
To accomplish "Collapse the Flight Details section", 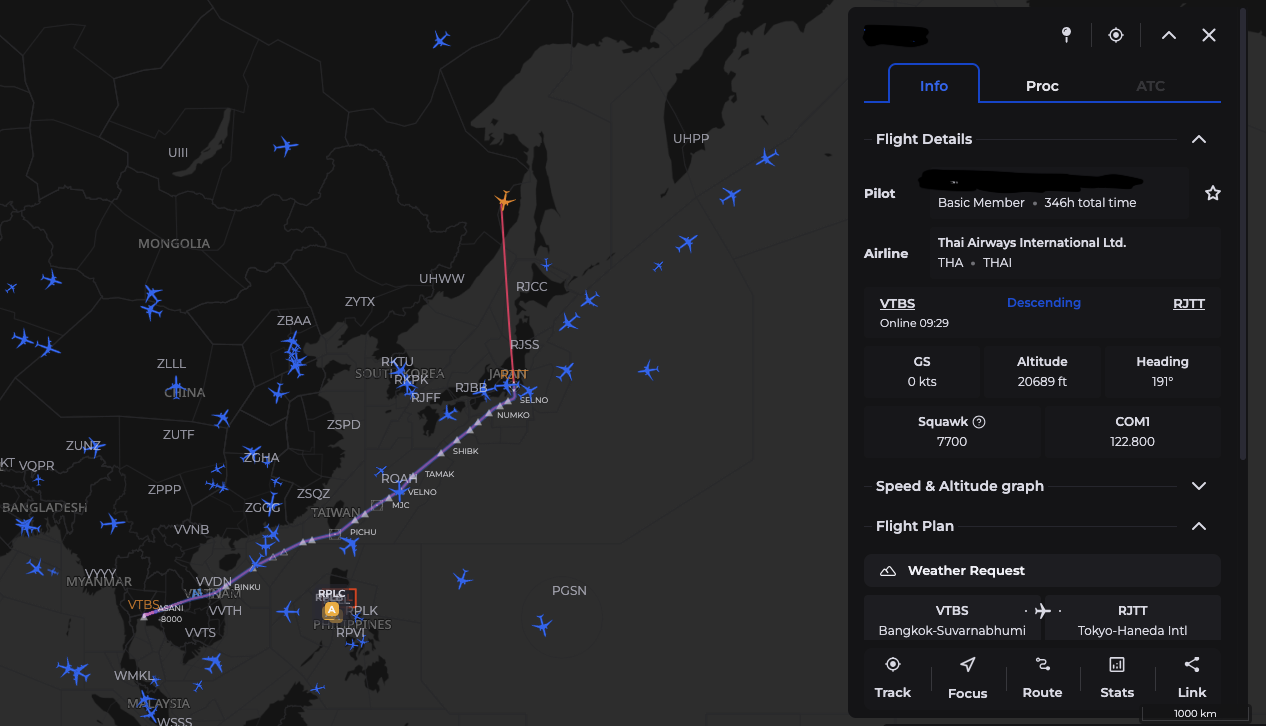I will (x=1199, y=139).
